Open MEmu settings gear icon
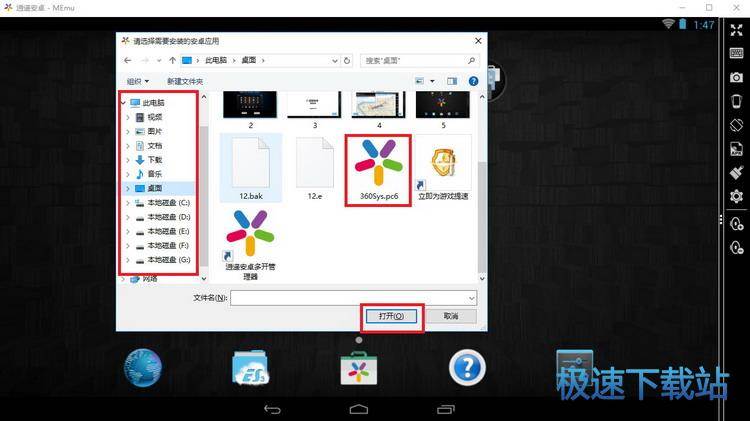This screenshot has width=750, height=421. tap(737, 196)
